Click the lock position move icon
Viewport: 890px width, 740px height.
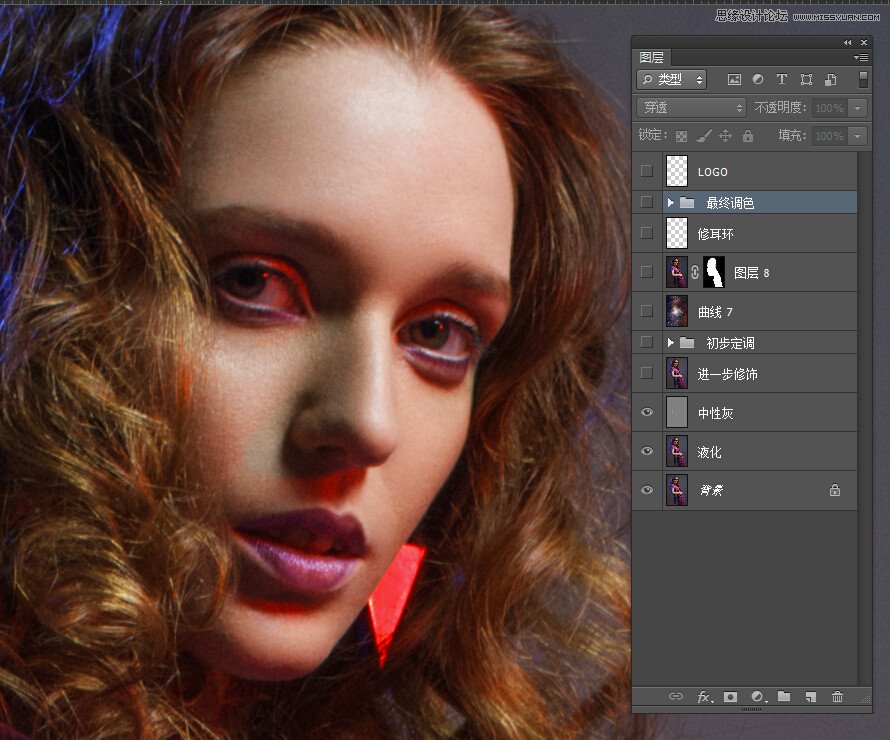[726, 136]
